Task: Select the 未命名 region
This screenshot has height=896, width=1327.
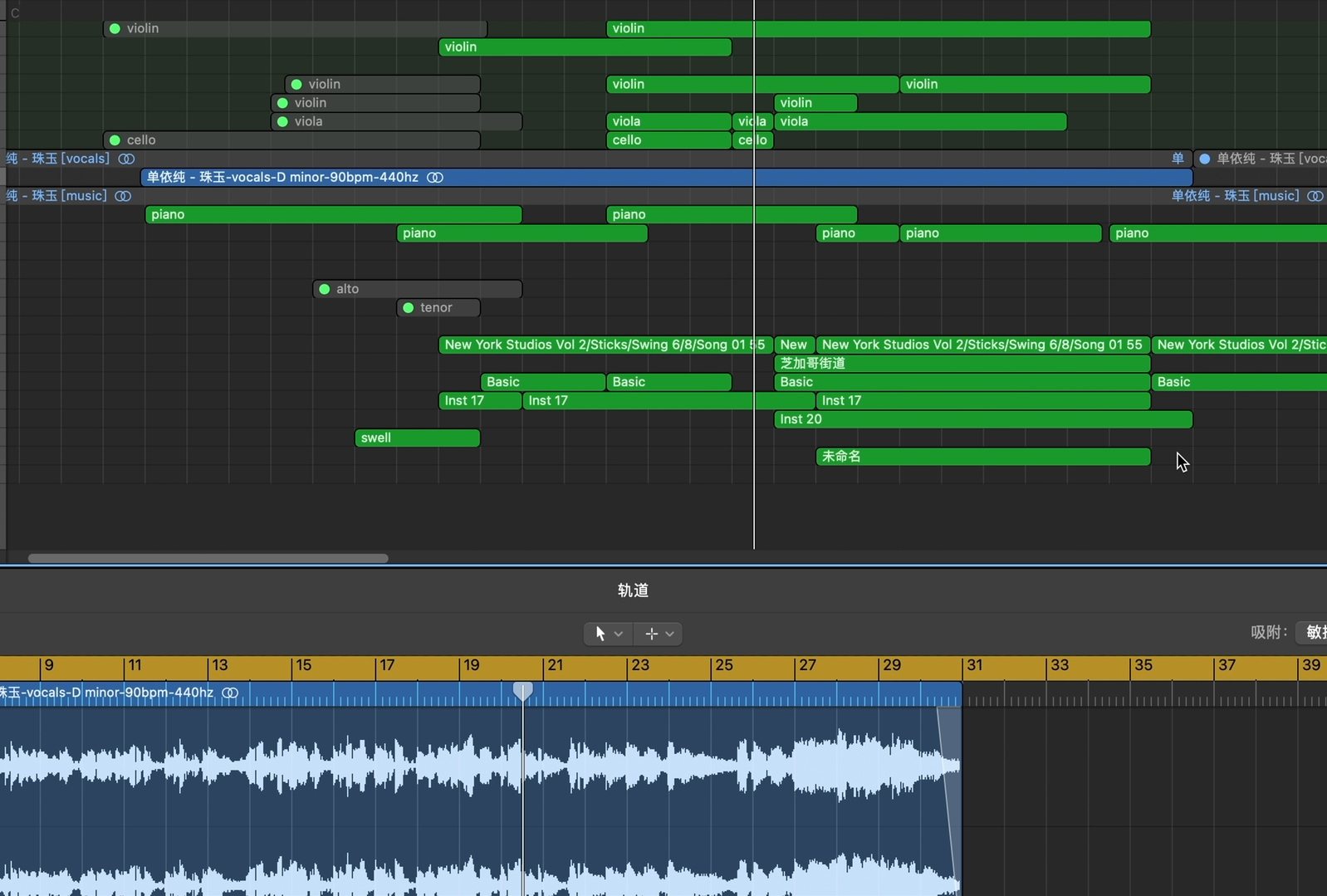Action: tap(983, 457)
